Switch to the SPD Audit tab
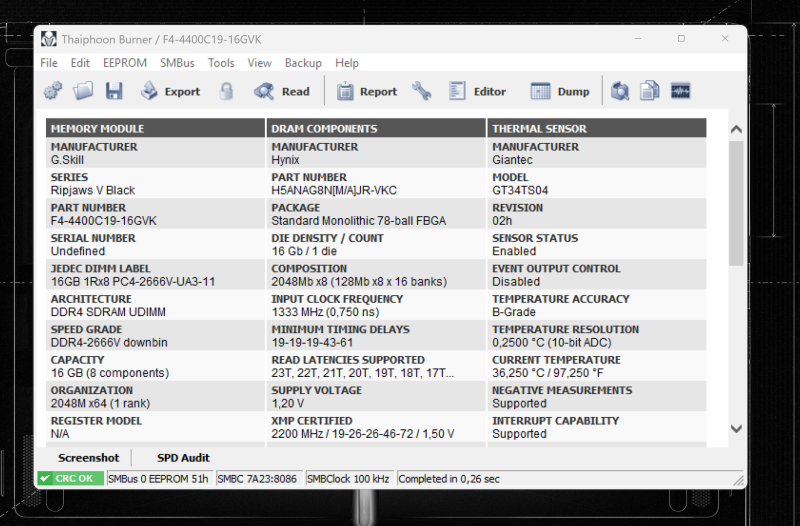 click(x=183, y=458)
